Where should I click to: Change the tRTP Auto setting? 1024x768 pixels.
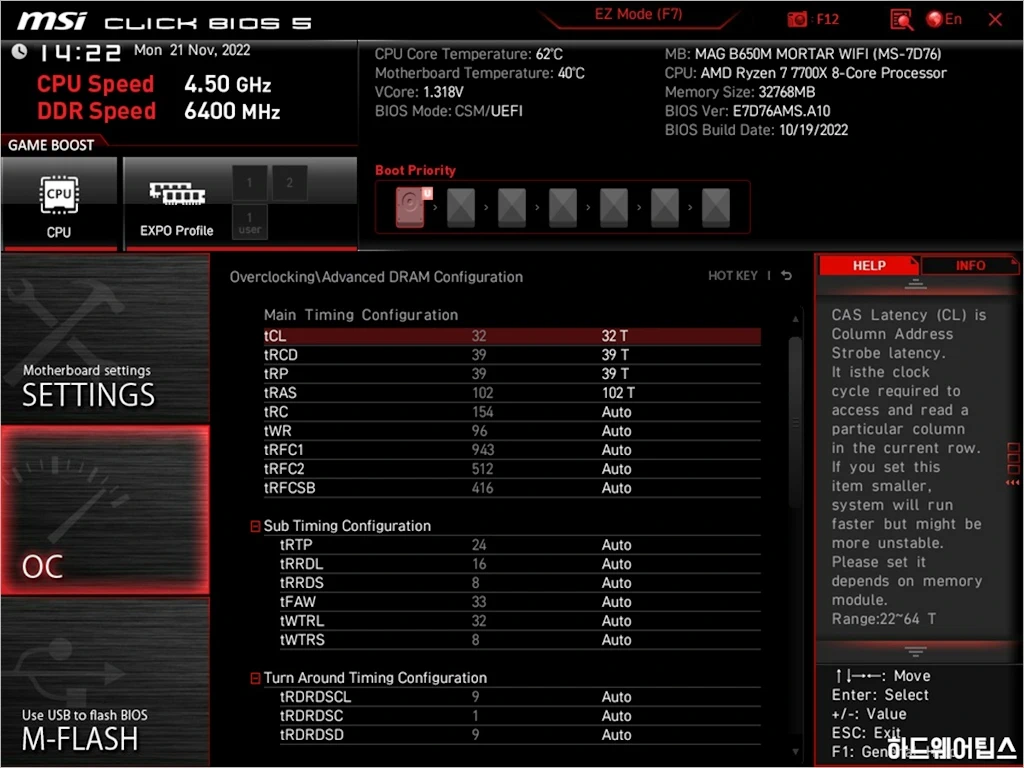[616, 545]
